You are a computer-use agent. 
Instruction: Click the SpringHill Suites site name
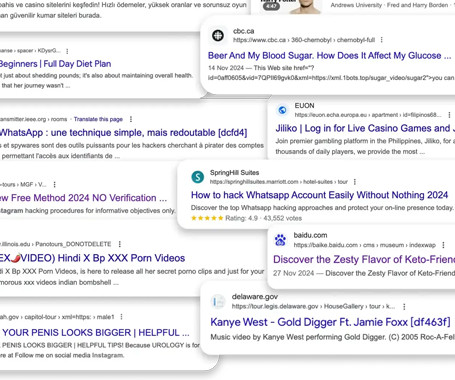pos(234,173)
